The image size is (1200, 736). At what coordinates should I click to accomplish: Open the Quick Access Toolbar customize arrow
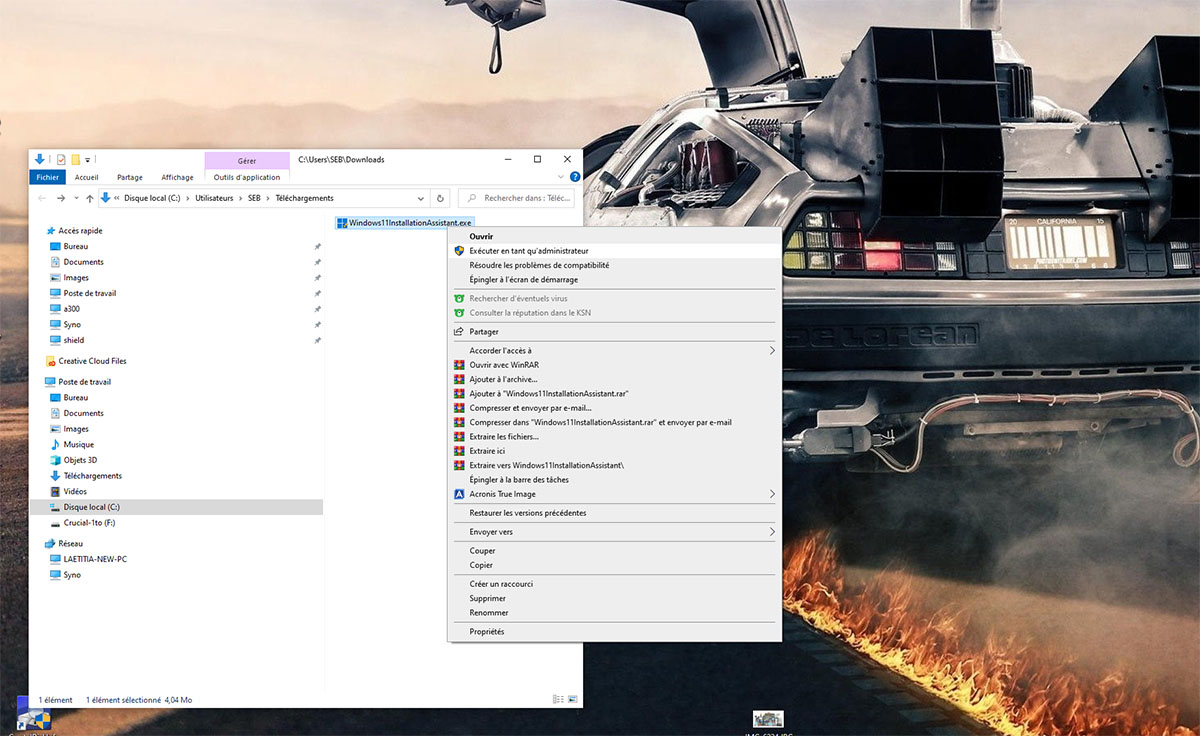coord(87,160)
